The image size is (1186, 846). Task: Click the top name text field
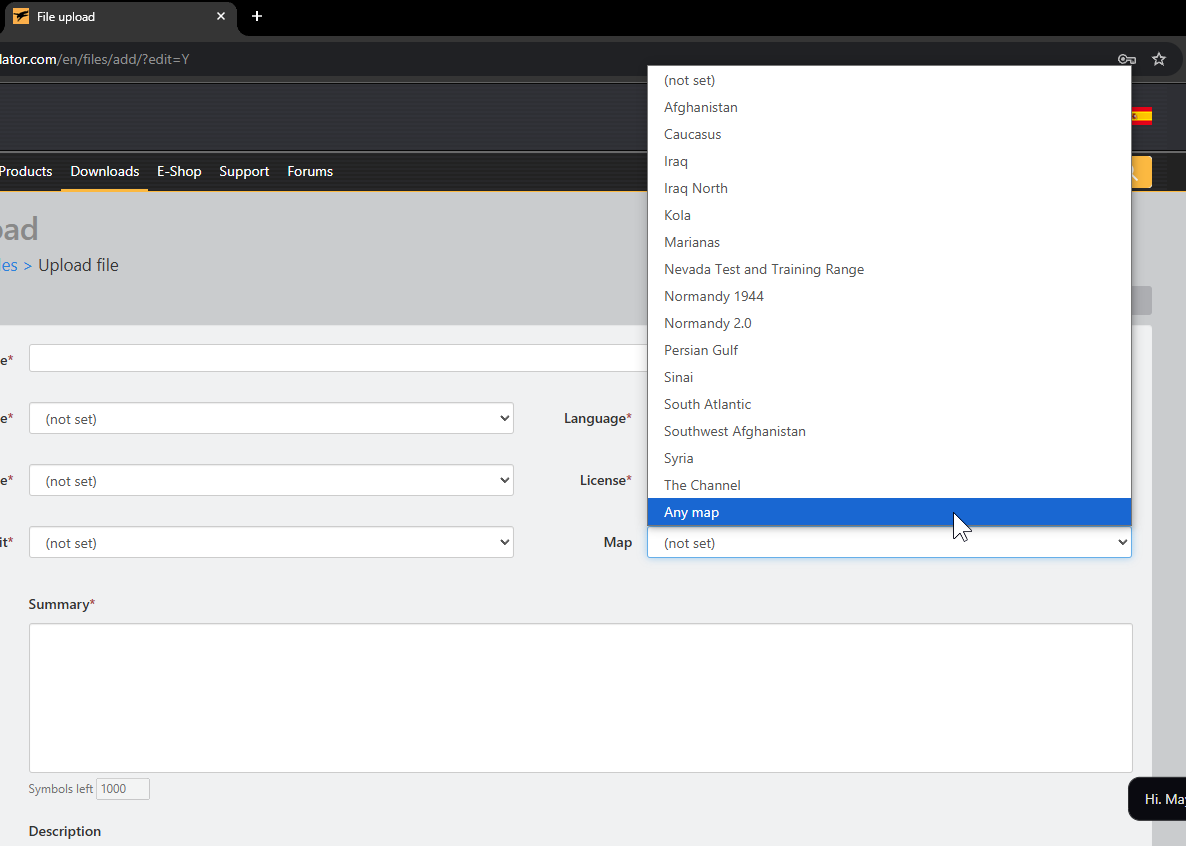[x=338, y=358]
